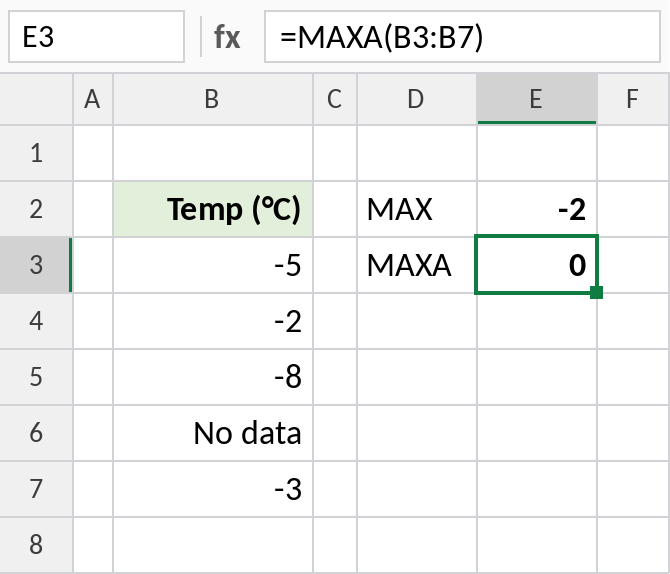This screenshot has width=670, height=574.
Task: Select column D header
Action: pyautogui.click(x=417, y=99)
